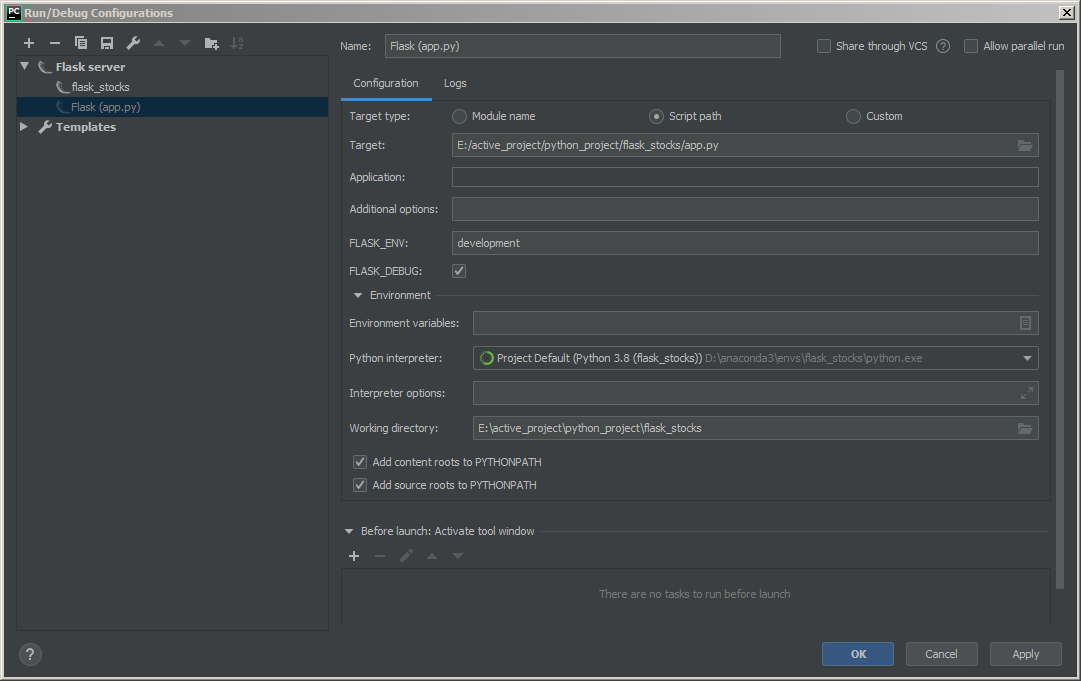Click the Save Configuration disk icon
The image size is (1081, 681).
(x=107, y=43)
